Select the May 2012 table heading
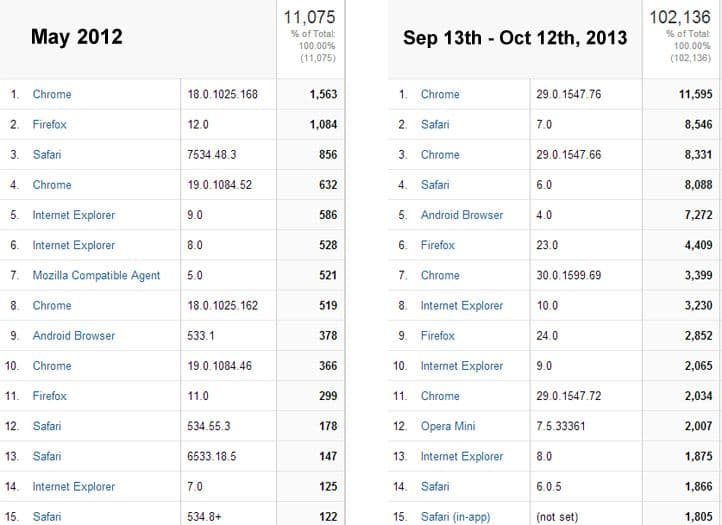The height and width of the screenshot is (525, 722). [77, 37]
